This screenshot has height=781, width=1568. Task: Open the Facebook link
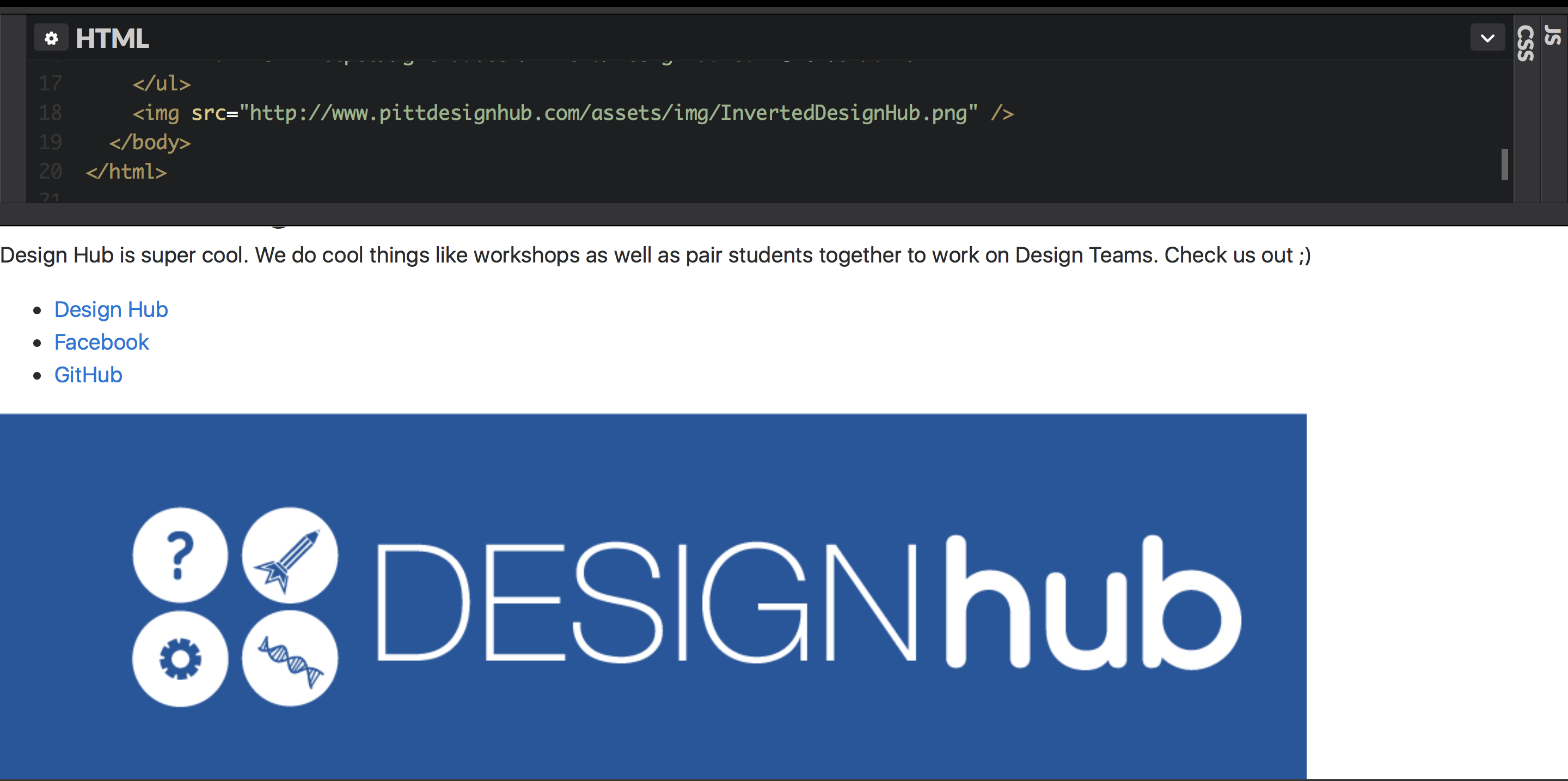pos(101,342)
